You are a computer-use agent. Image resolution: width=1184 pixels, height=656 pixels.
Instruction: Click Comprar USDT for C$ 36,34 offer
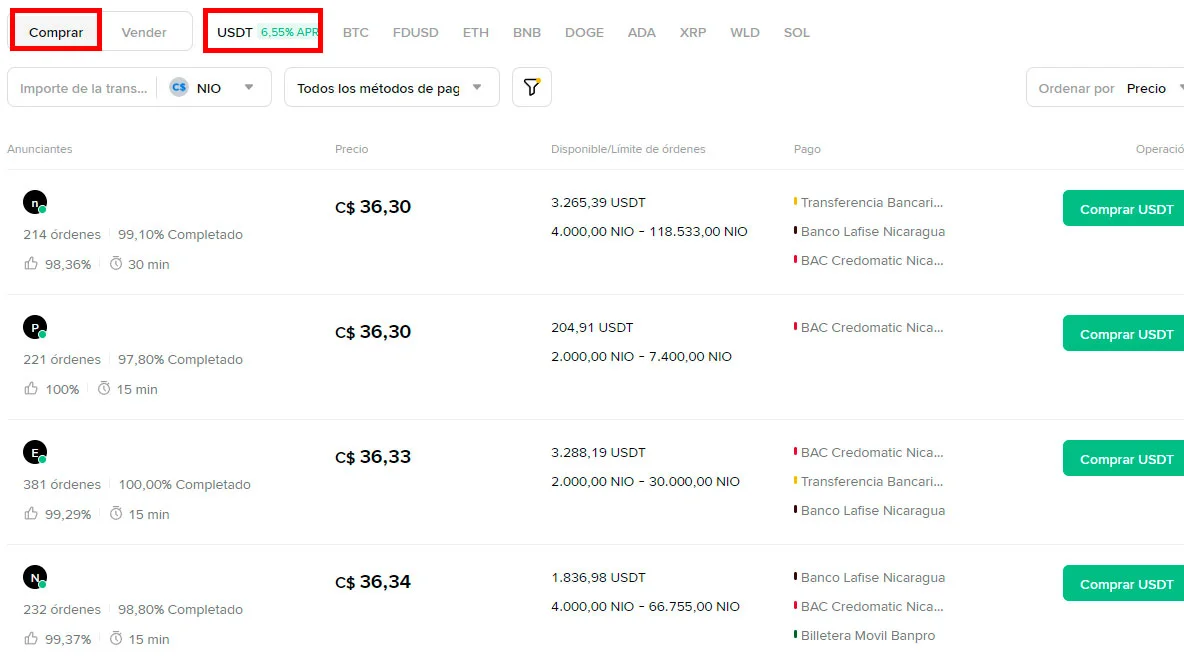(x=1124, y=584)
